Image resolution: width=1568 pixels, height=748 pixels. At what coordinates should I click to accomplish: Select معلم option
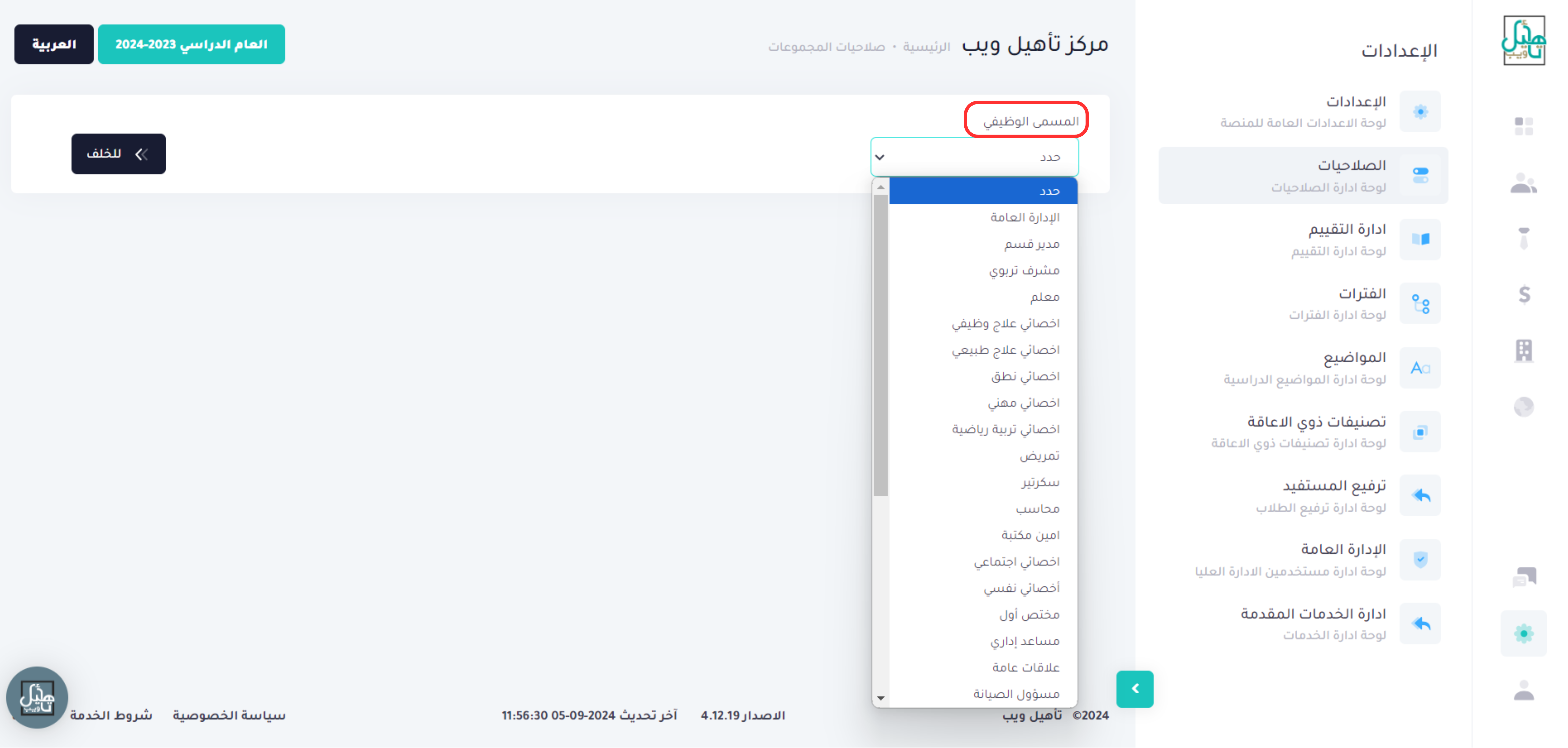pos(983,297)
